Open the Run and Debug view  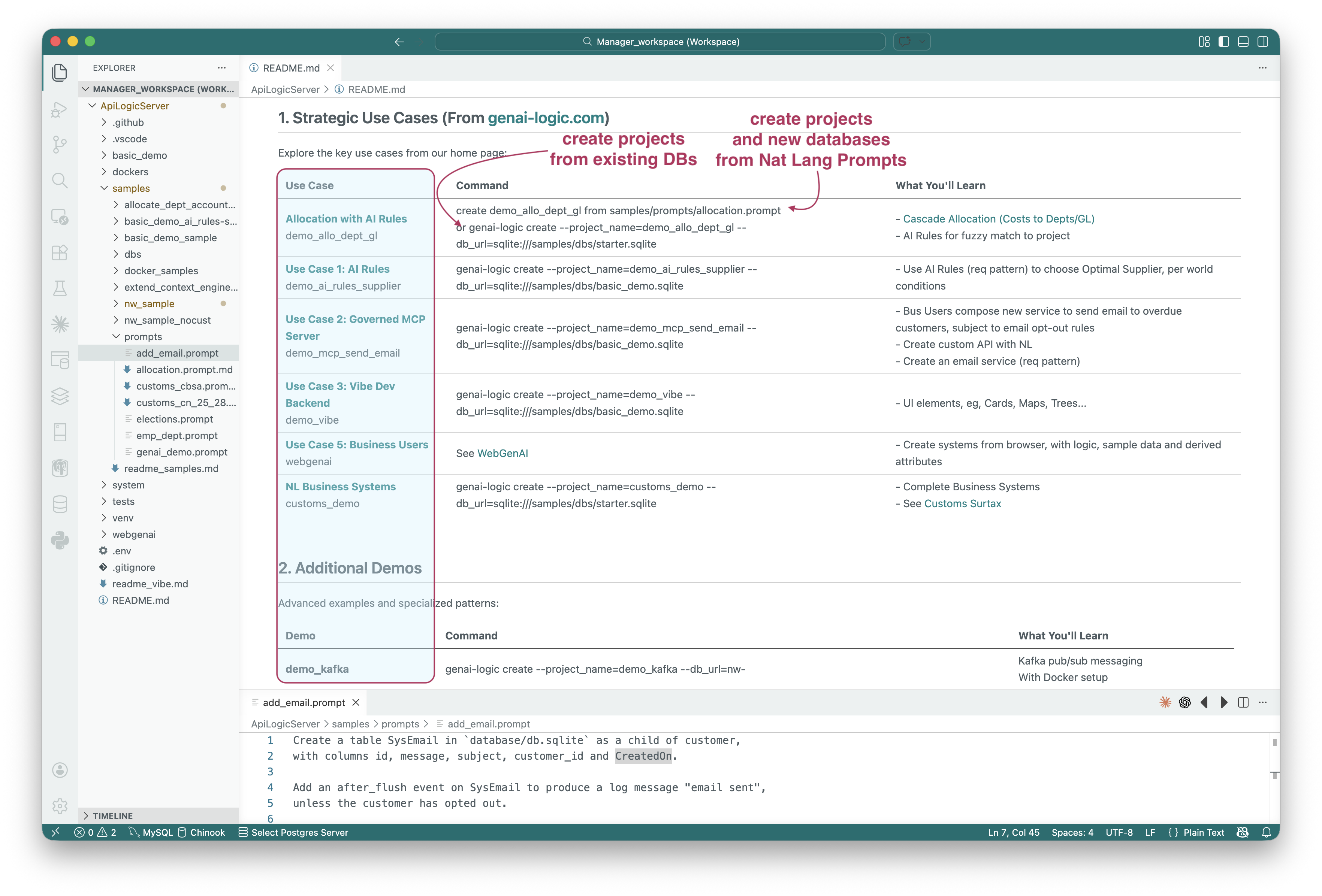click(59, 109)
